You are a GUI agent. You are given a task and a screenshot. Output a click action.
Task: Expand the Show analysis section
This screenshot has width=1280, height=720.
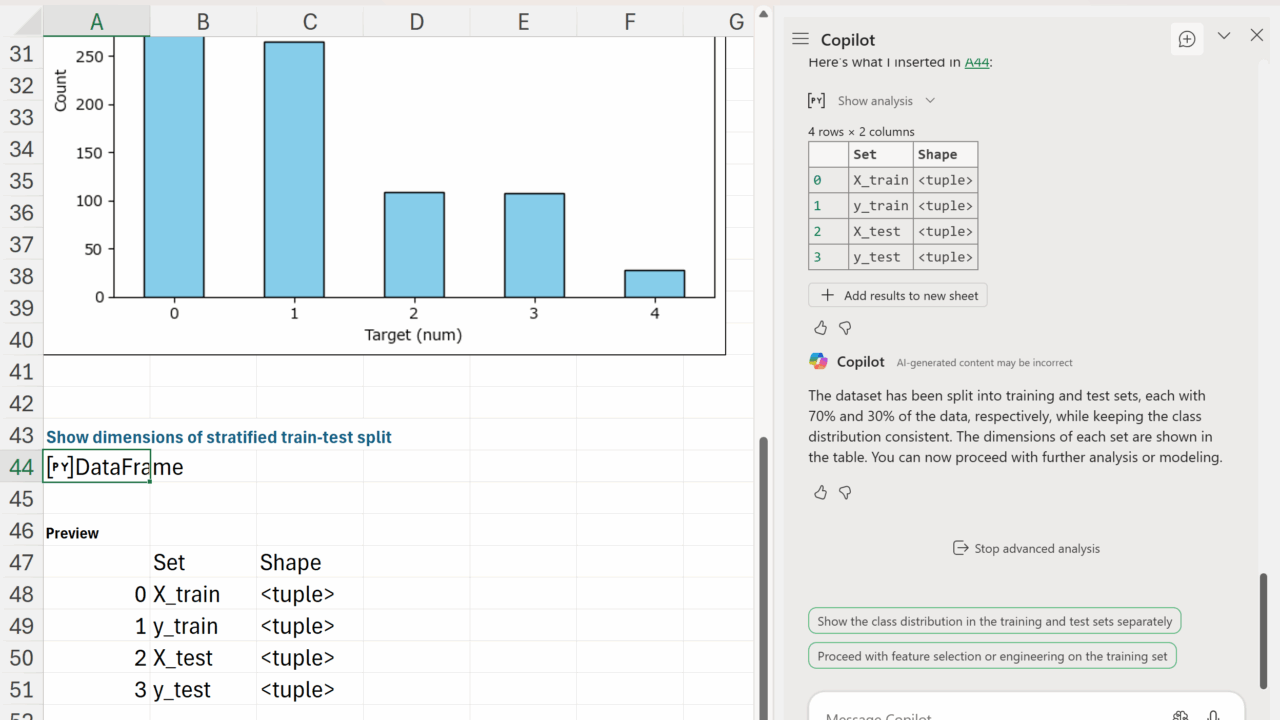click(x=886, y=101)
